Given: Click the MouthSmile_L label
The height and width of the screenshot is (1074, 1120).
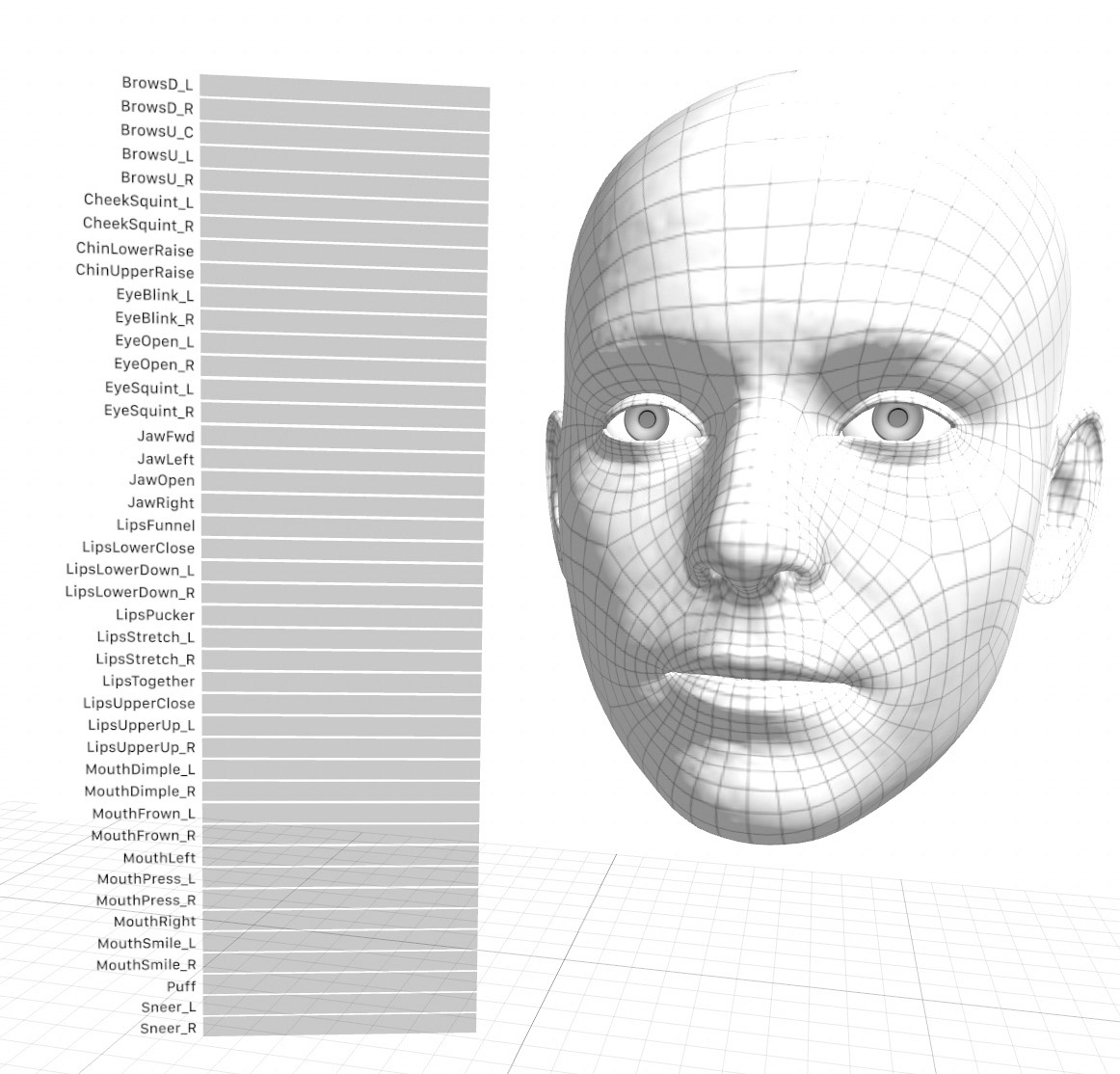Looking at the screenshot, I should 147,943.
